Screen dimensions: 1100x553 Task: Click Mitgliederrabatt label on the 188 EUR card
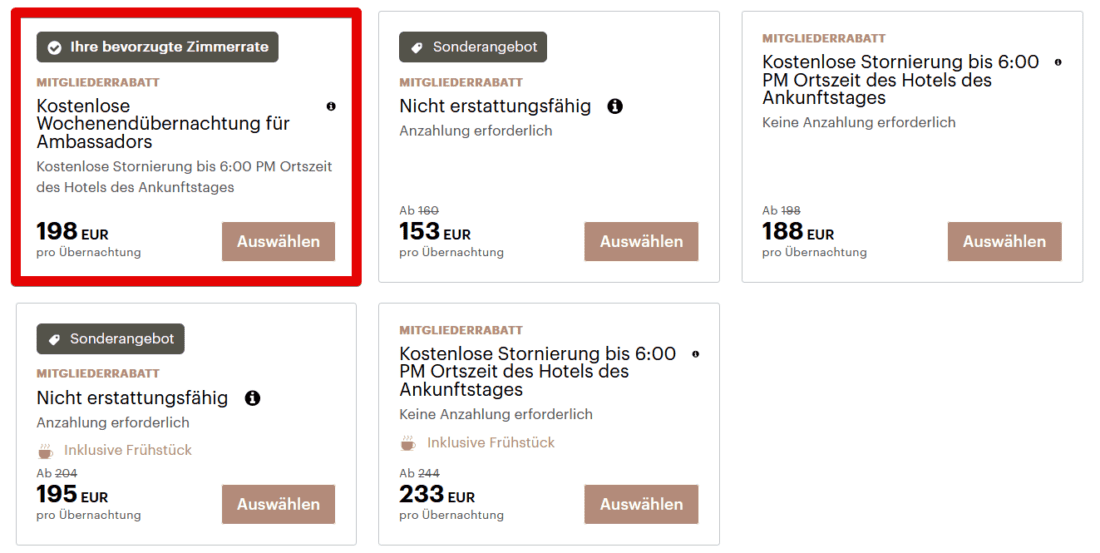(x=824, y=38)
